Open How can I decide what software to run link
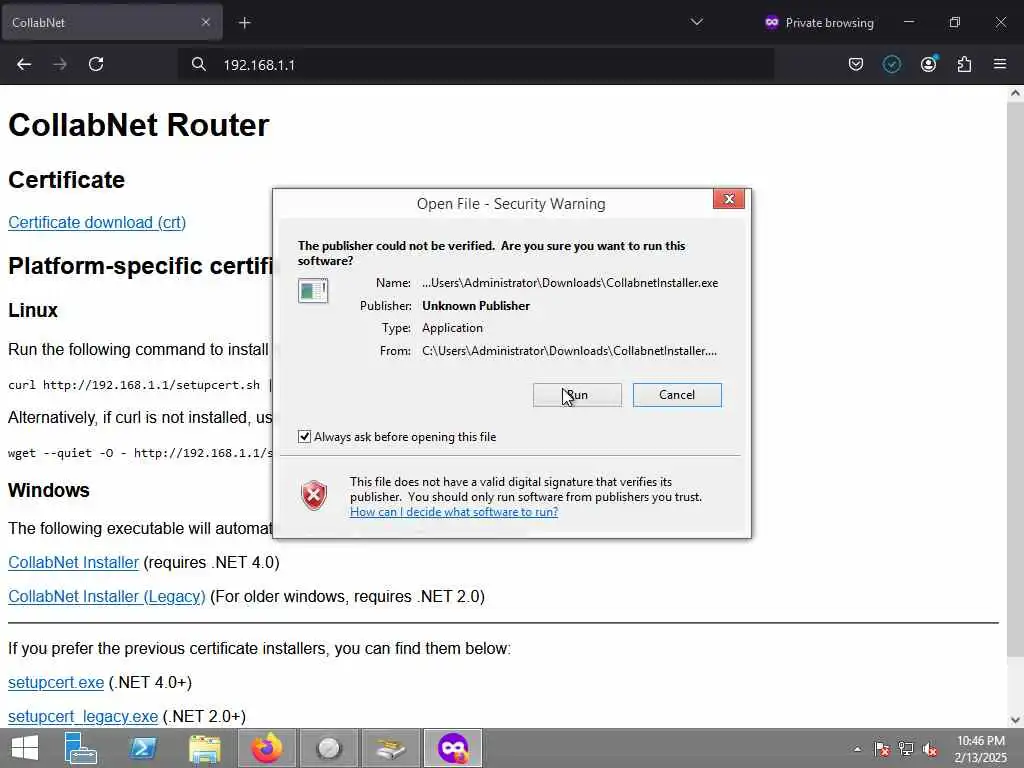The width and height of the screenshot is (1024, 768). pyautogui.click(x=454, y=512)
